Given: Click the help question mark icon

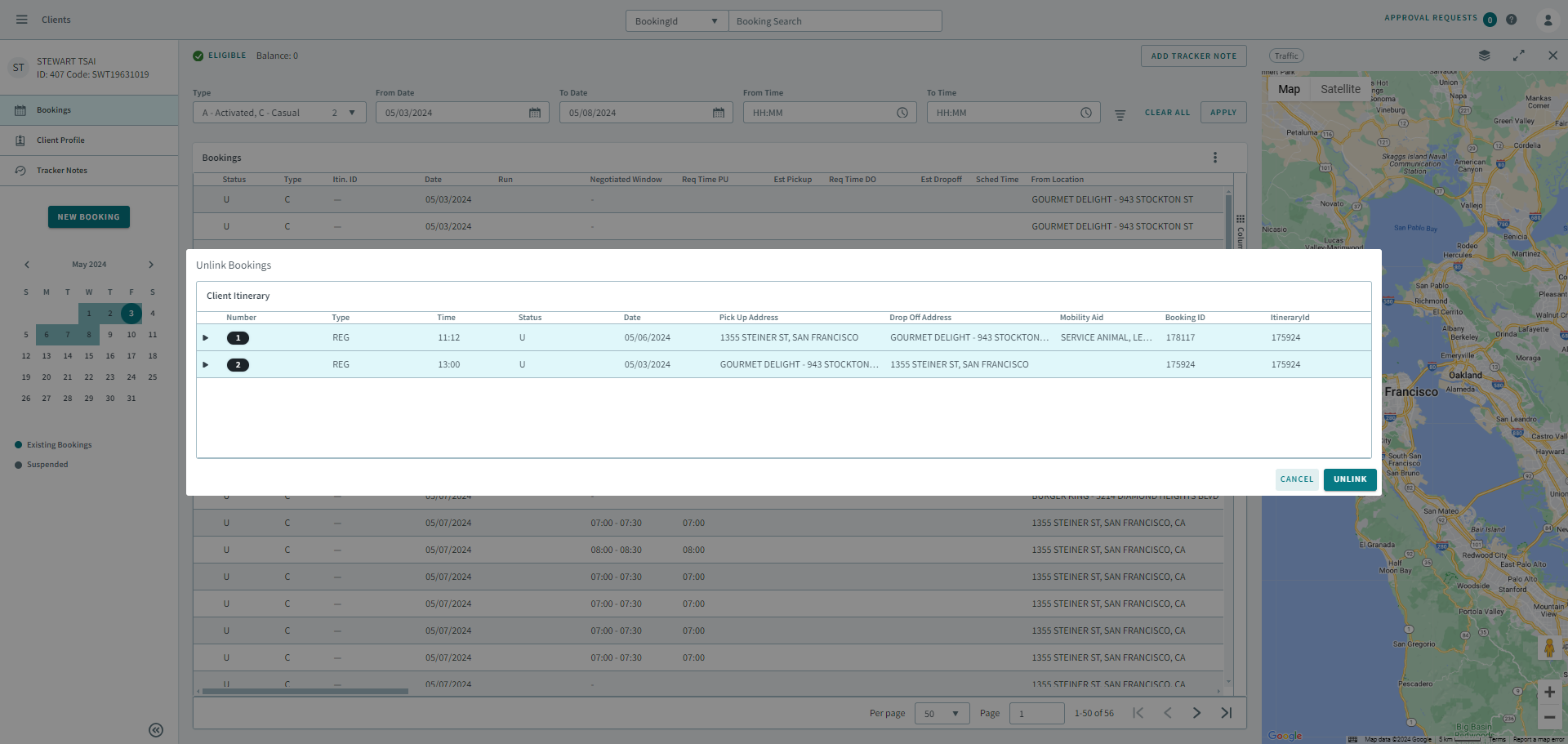Looking at the screenshot, I should (1512, 20).
